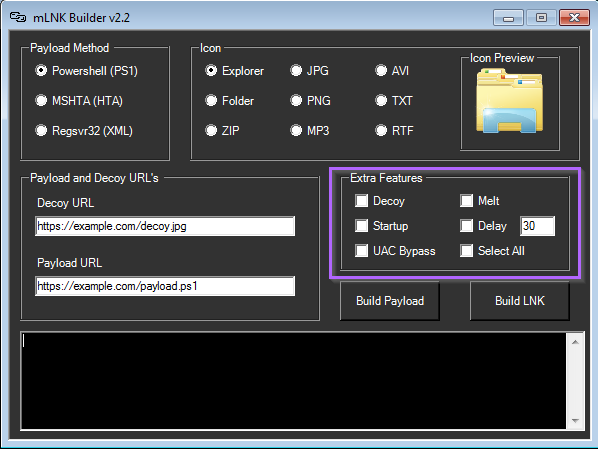Viewport: 598px width, 449px height.
Task: Click the output console scrollbar down arrow
Action: coord(575,421)
